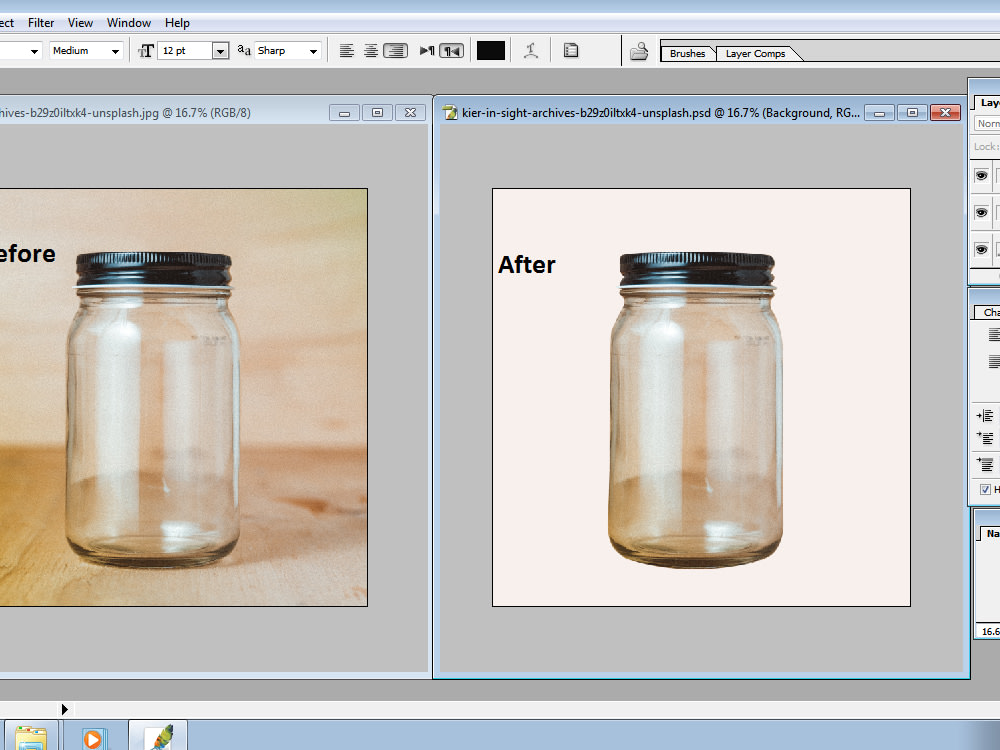The width and height of the screenshot is (1000, 750).
Task: Open the Help menu
Action: [177, 23]
